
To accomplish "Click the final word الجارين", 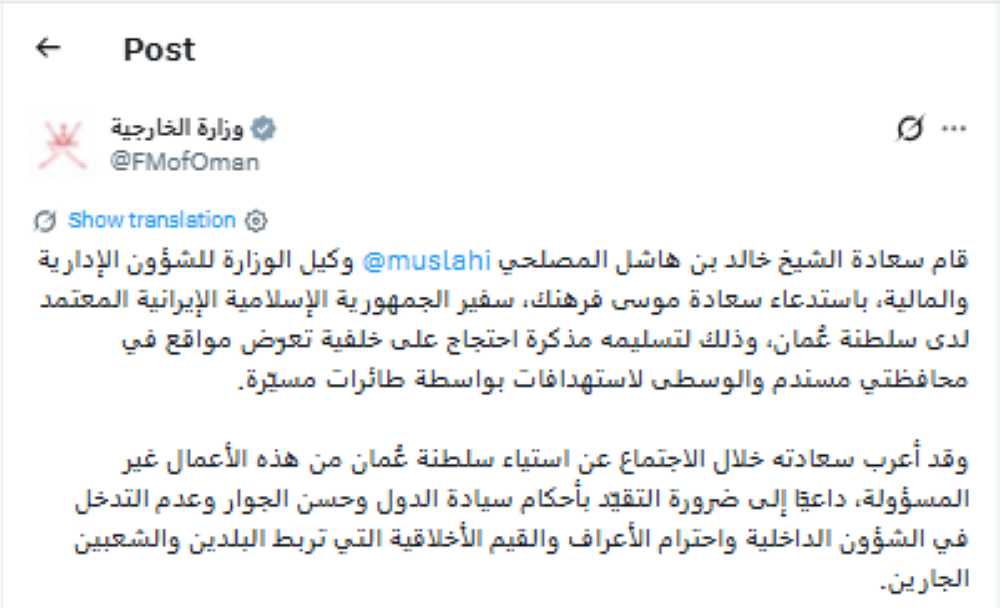I will (925, 579).
